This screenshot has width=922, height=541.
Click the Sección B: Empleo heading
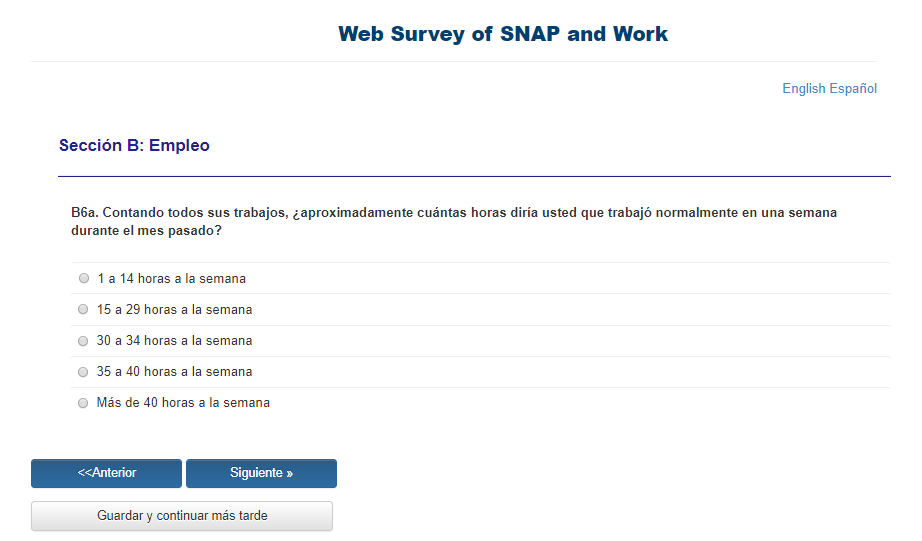click(x=134, y=146)
